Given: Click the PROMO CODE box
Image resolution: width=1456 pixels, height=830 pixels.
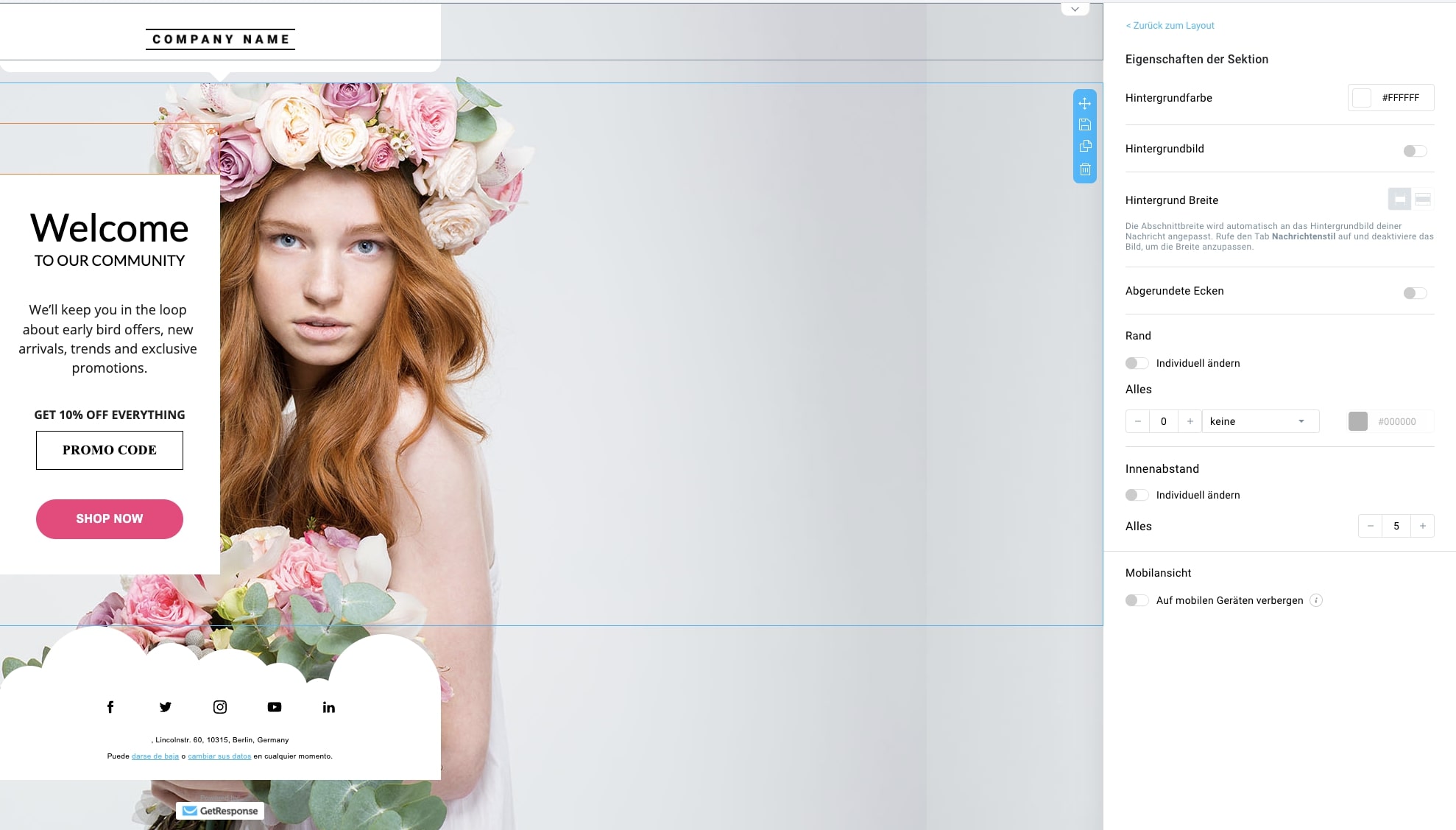Looking at the screenshot, I should (x=110, y=450).
